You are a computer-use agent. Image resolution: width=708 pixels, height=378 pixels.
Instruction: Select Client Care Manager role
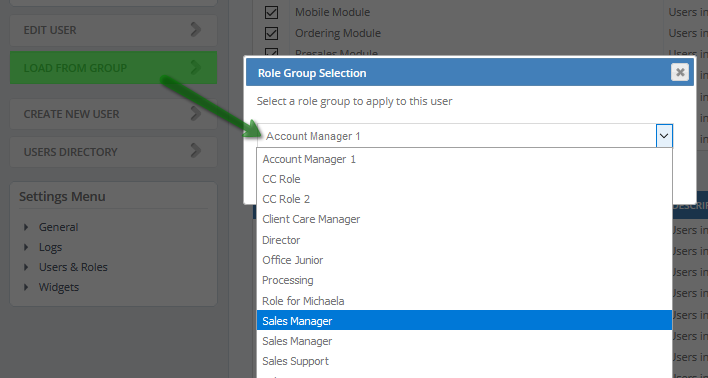(464, 219)
